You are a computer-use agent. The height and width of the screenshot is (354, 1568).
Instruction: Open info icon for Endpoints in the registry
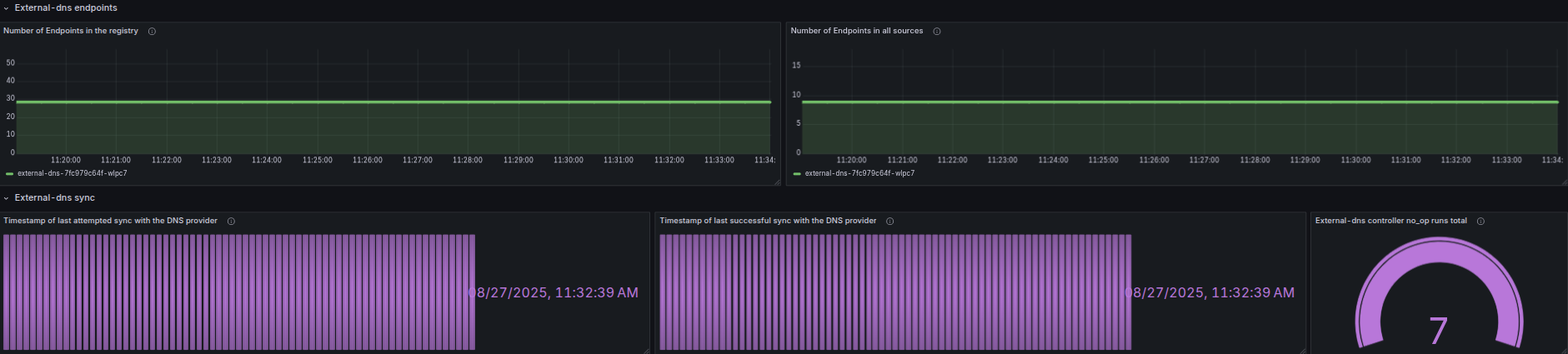point(152,32)
